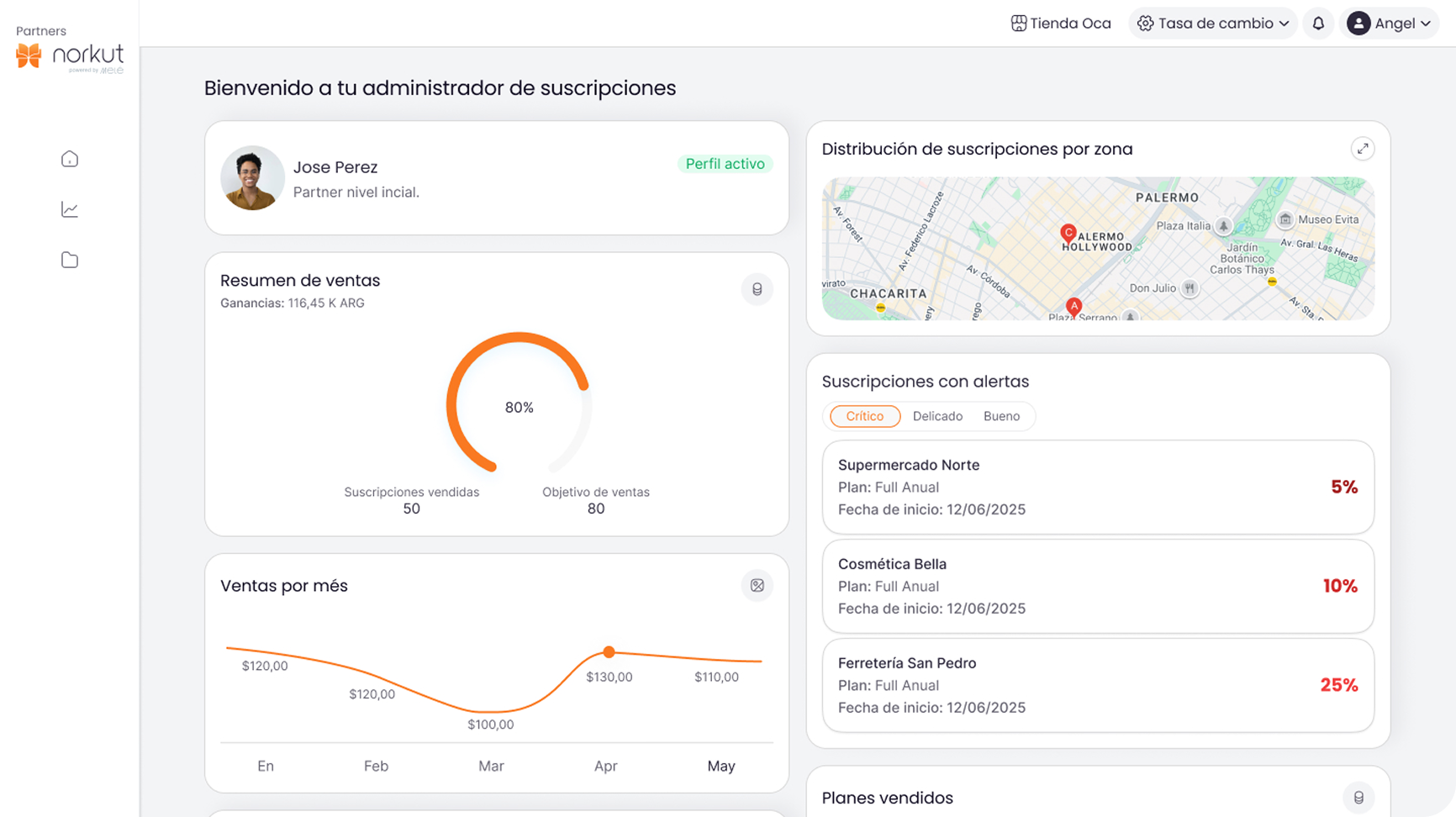
Task: Open the Tasa de cambio dropdown
Action: coord(1213,24)
